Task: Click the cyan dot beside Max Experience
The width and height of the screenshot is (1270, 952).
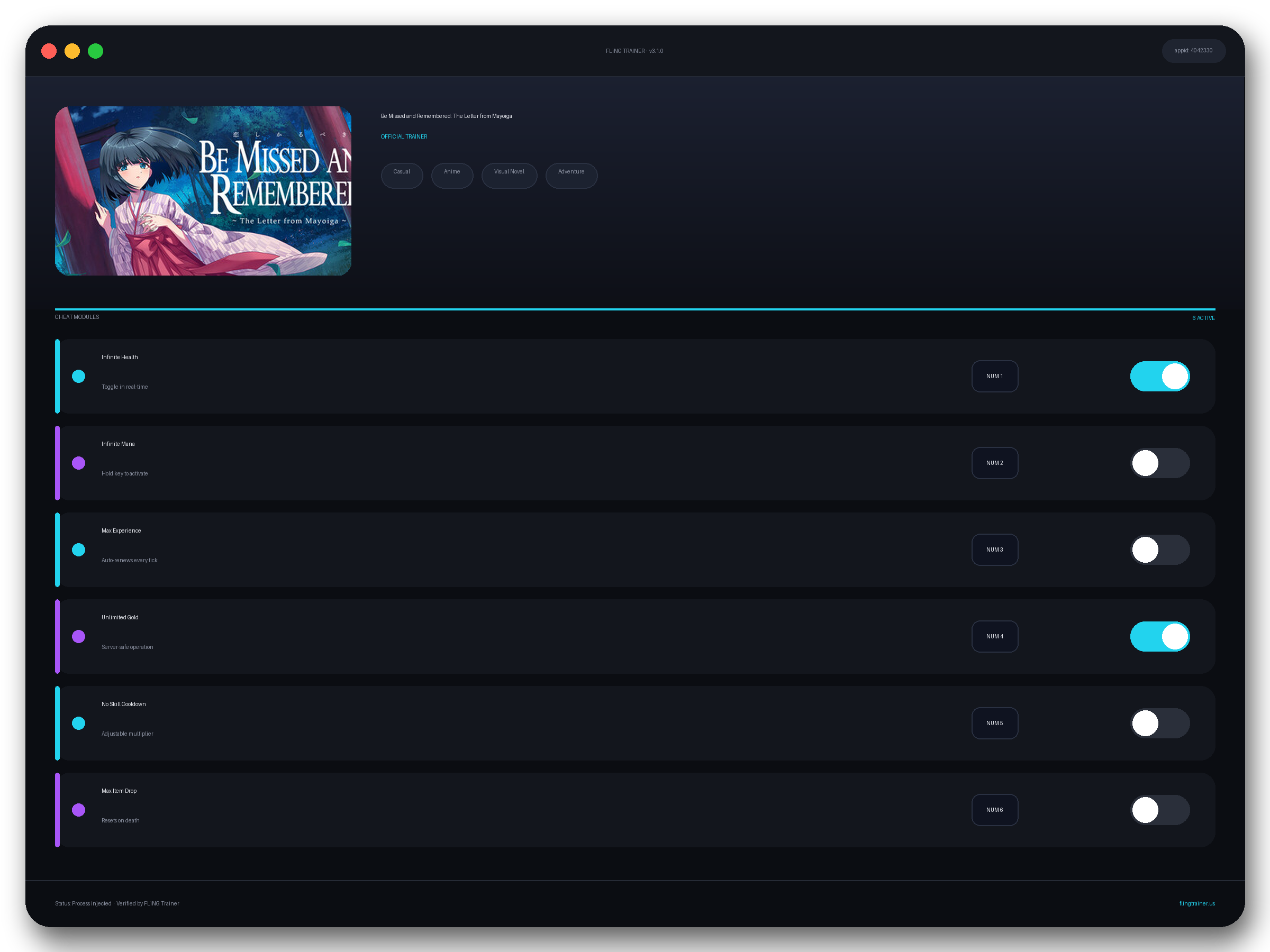Action: pyautogui.click(x=79, y=550)
